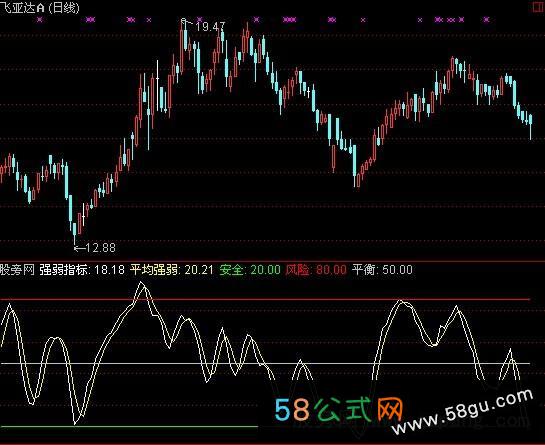
Task: Select the 强弱指标 18.18 indicator label
Action: point(82,270)
